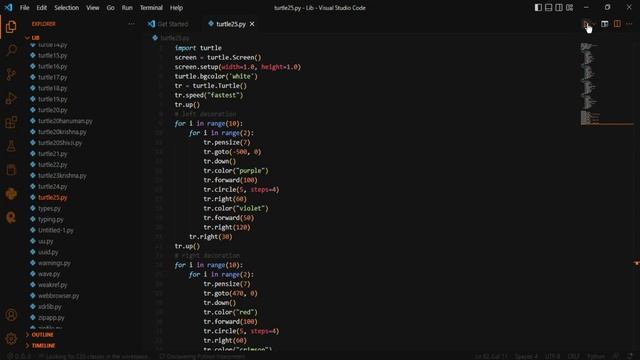The height and width of the screenshot is (360, 640).
Task: Open the Python icon in activity bar
Action: [11, 193]
